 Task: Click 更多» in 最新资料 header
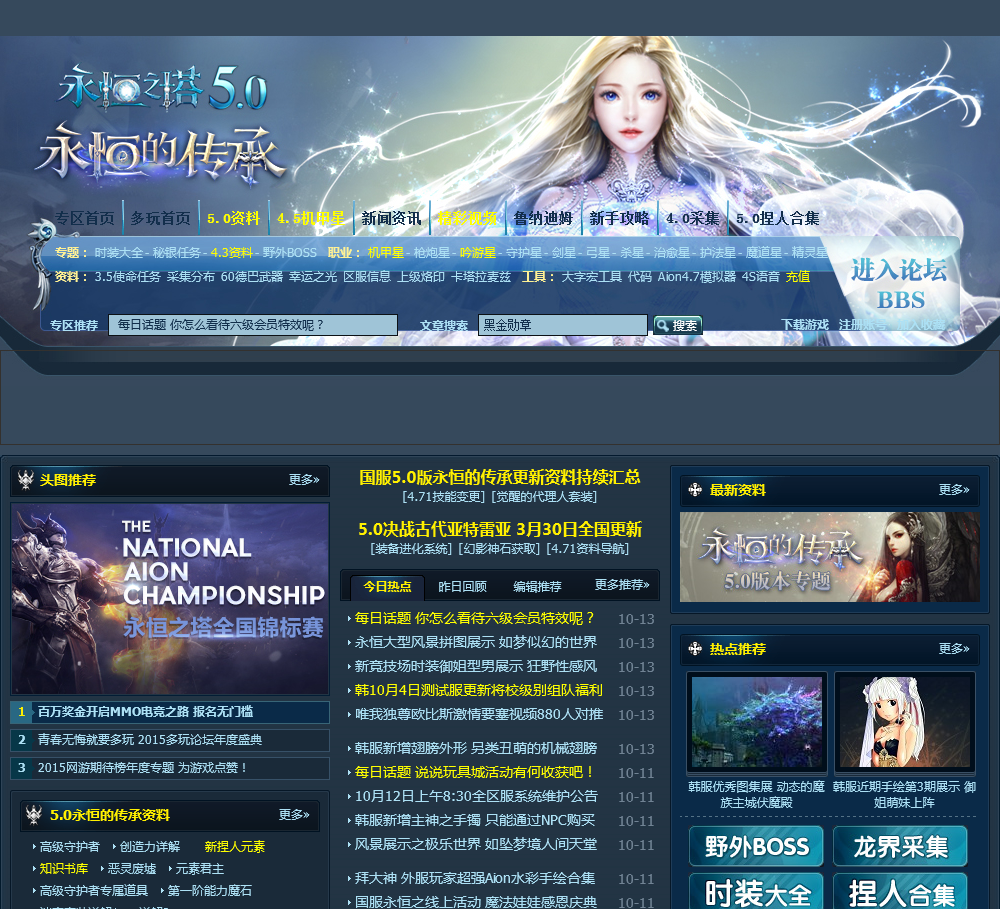(953, 489)
